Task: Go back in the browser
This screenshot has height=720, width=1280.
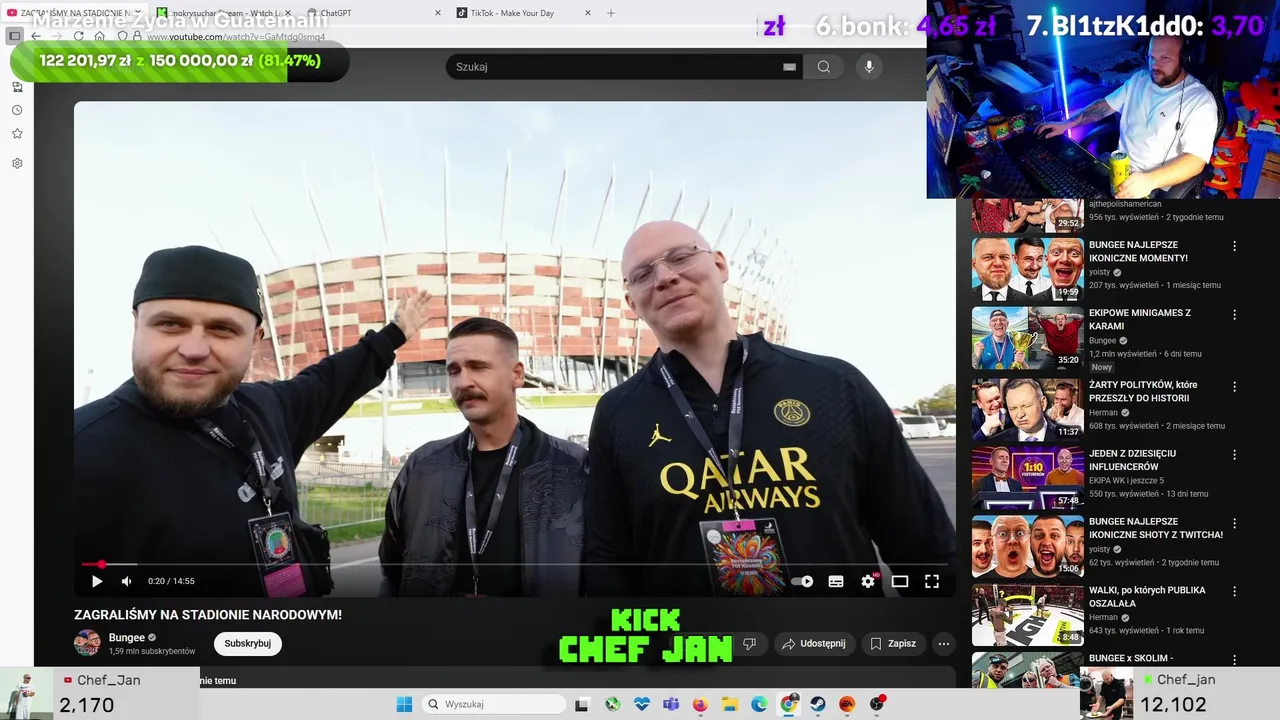Action: click(36, 36)
